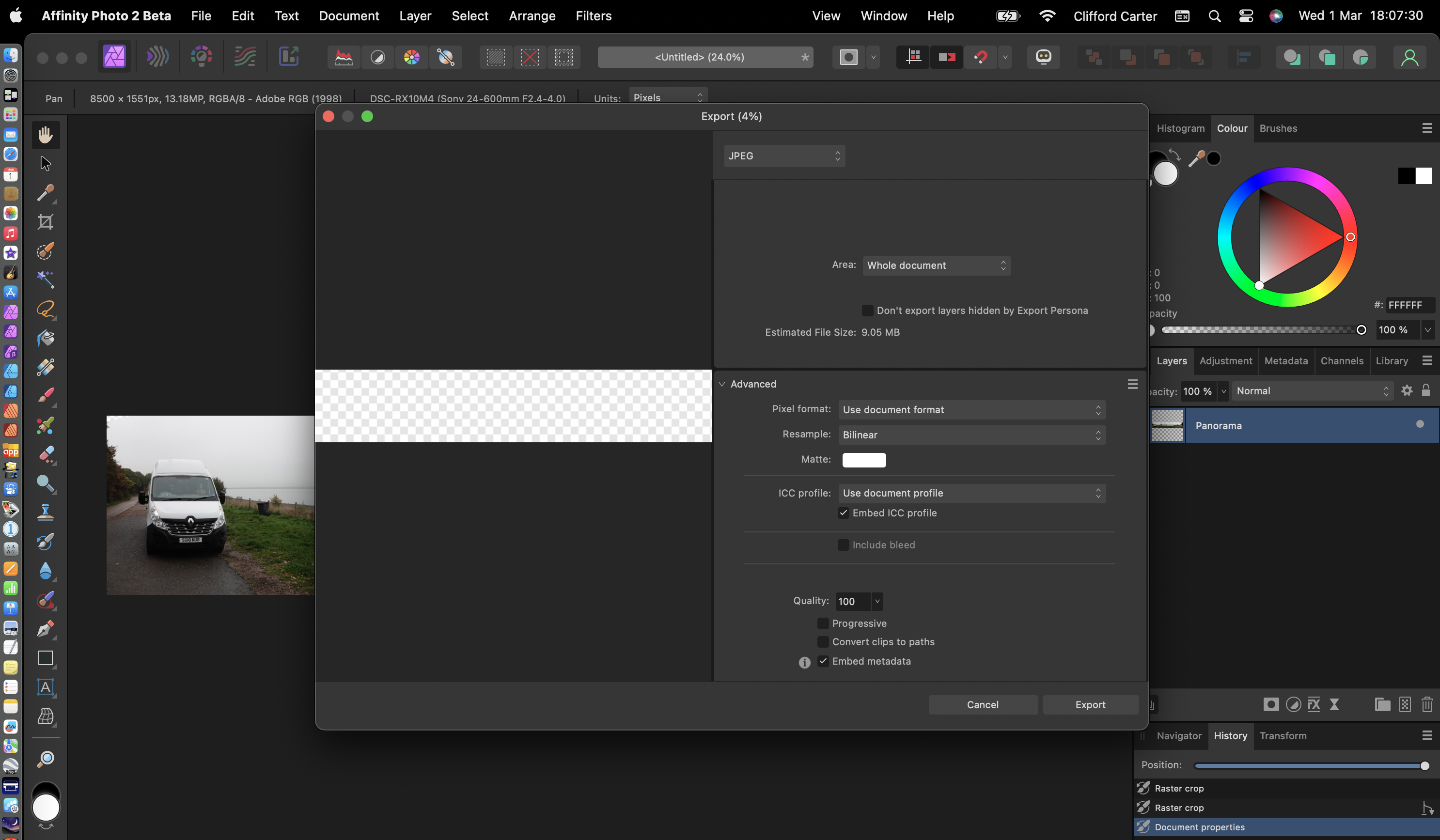
Task: Switch to the Histogram tab
Action: click(1180, 128)
